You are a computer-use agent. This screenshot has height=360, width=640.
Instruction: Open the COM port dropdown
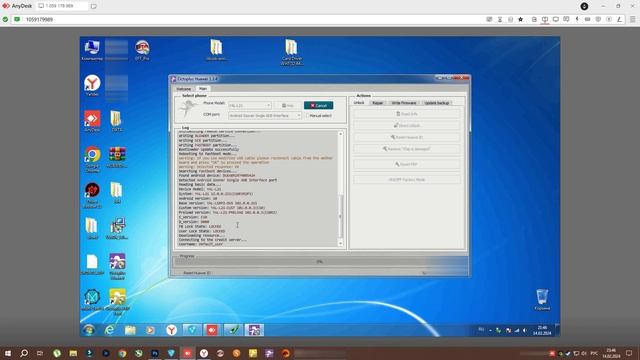pyautogui.click(x=265, y=116)
